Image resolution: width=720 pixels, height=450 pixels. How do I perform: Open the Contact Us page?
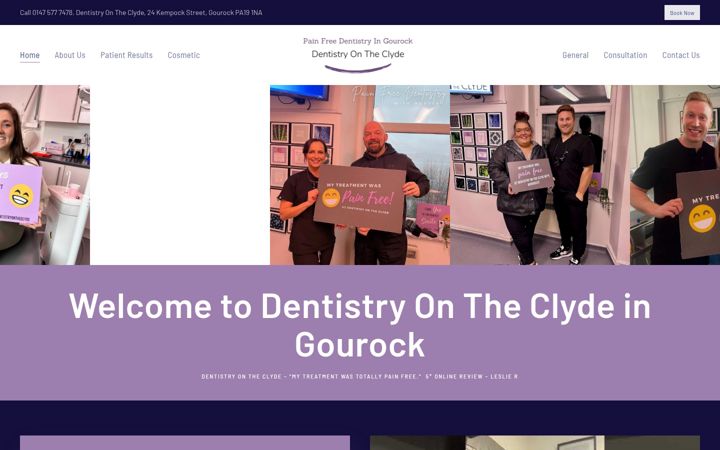tap(681, 55)
